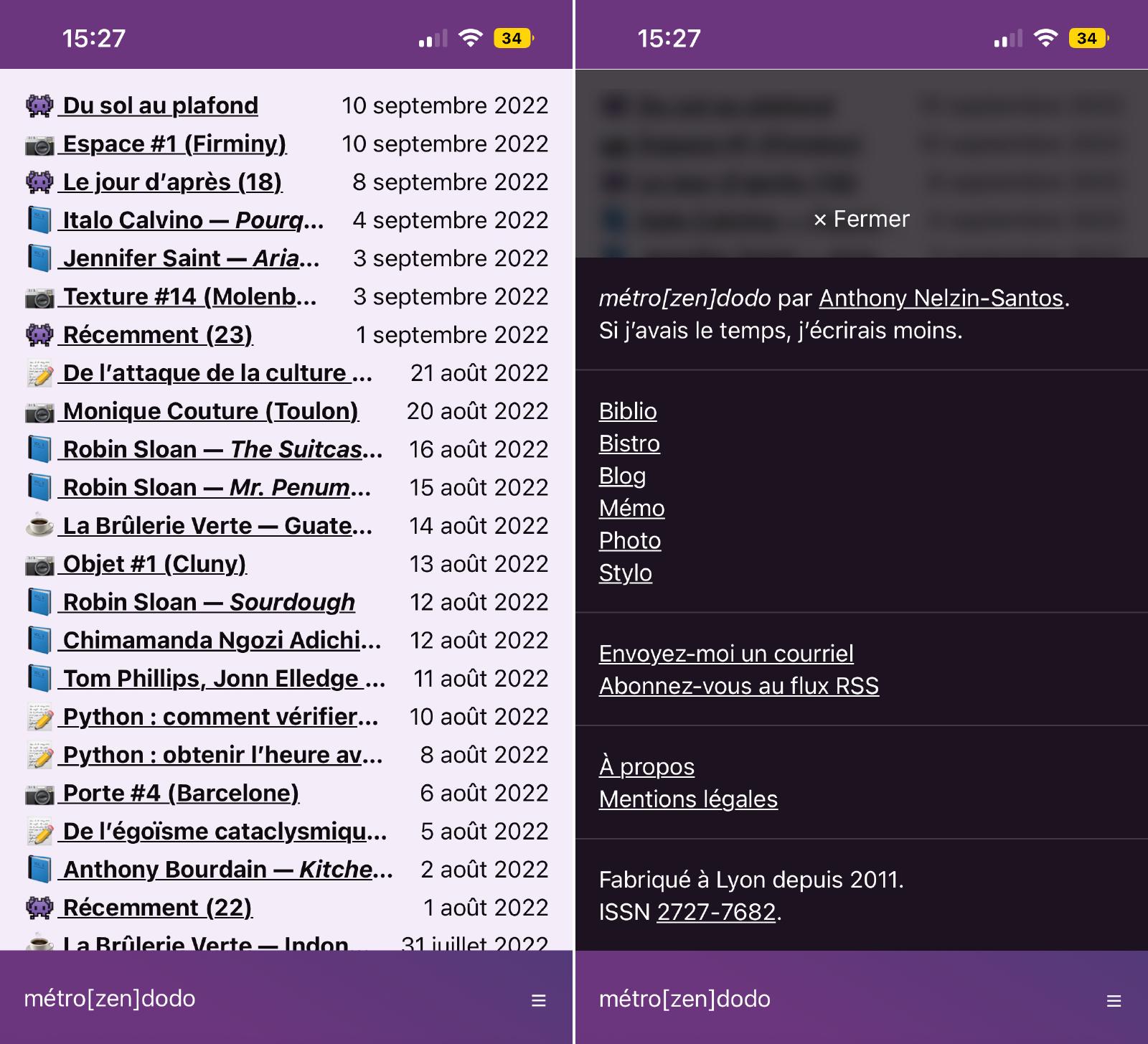
Task: Open the Stylo section
Action: (x=625, y=573)
